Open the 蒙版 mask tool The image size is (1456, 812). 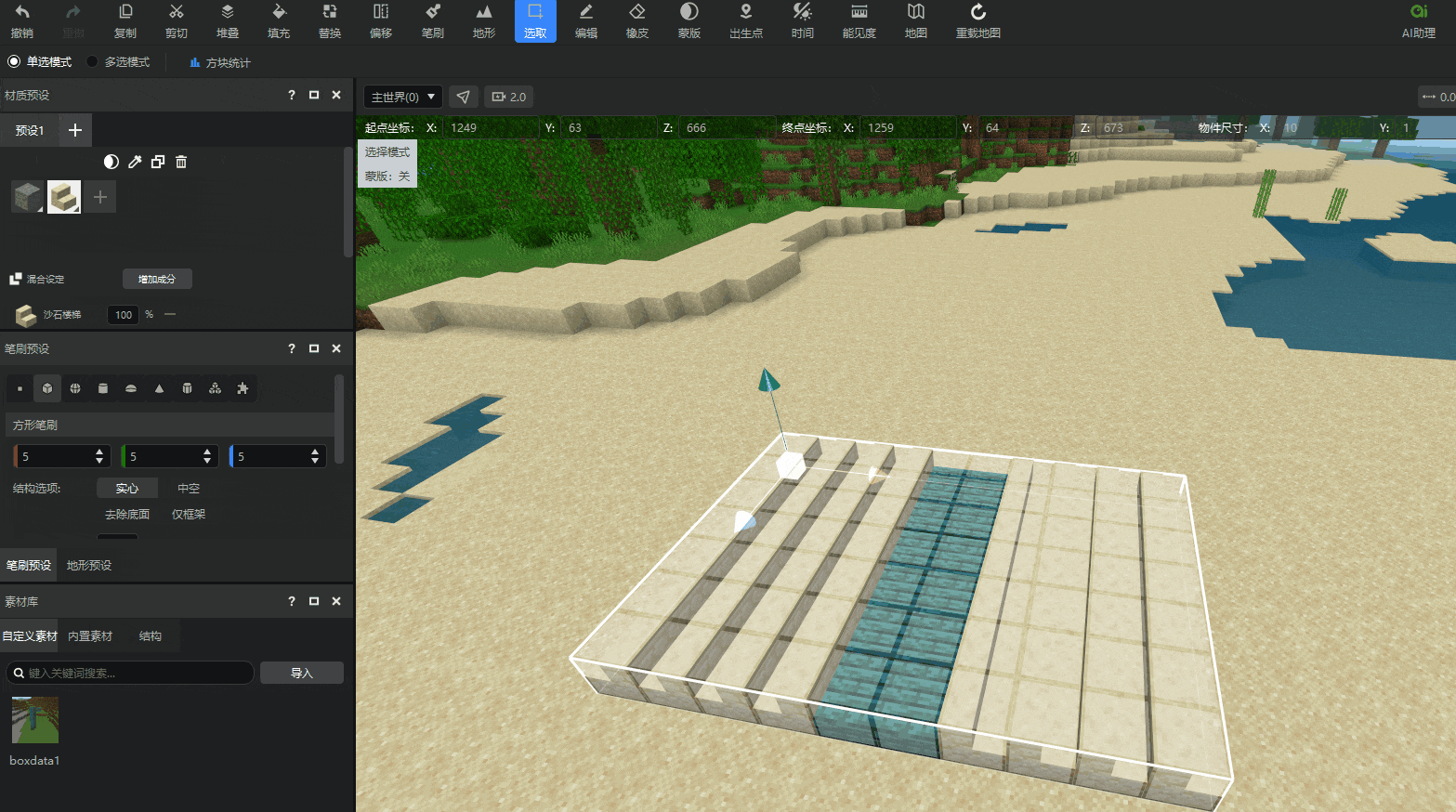689,21
